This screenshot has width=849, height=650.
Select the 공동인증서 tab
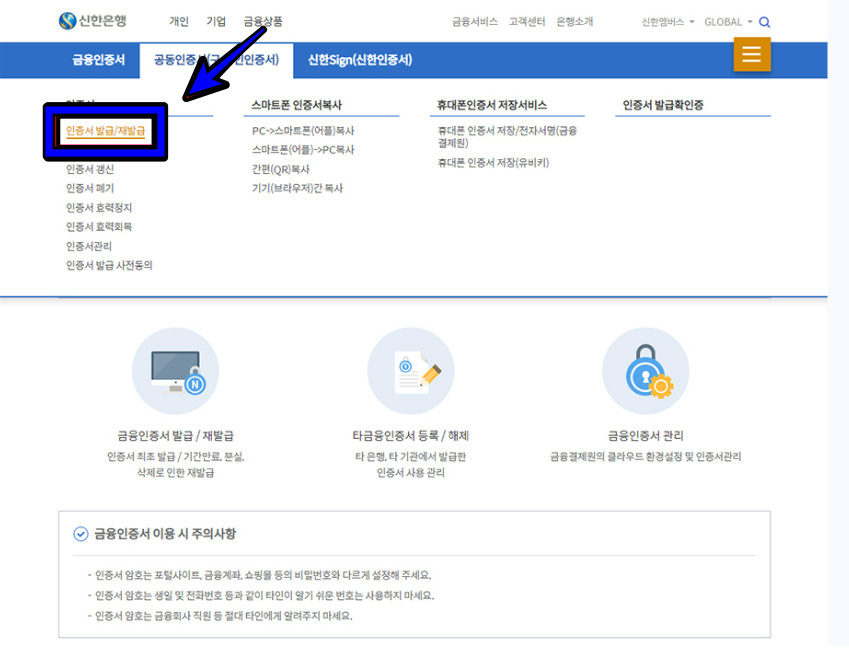coord(217,60)
